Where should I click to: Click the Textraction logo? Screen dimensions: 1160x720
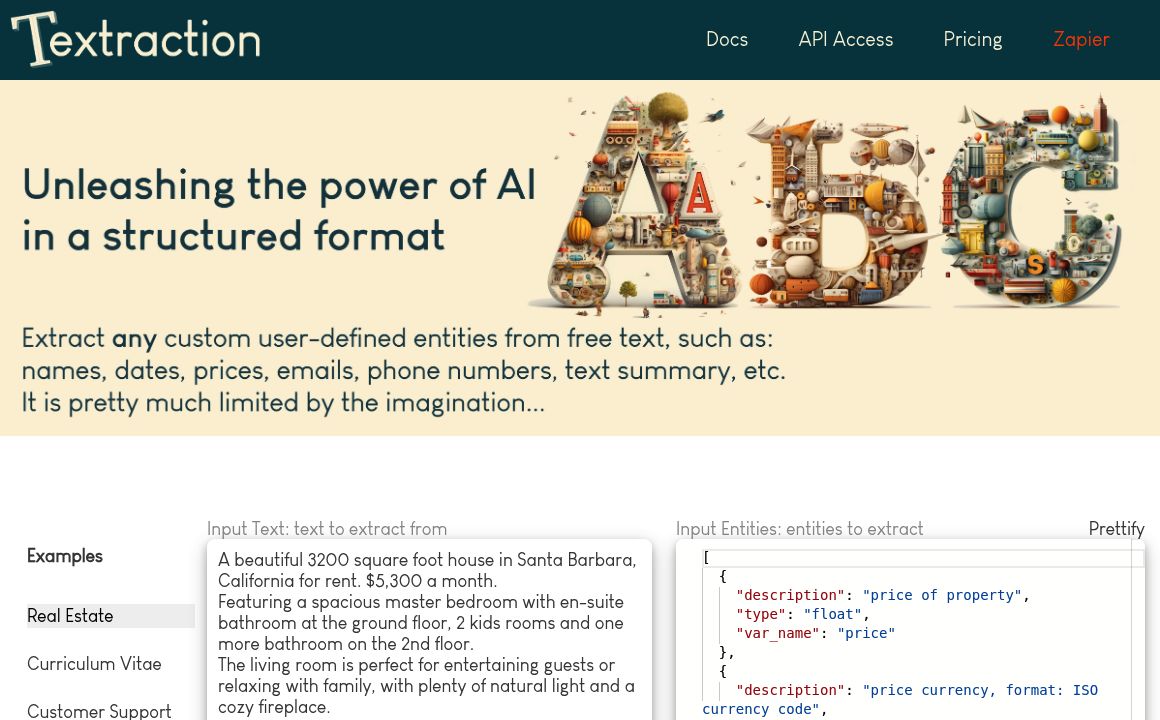[136, 39]
